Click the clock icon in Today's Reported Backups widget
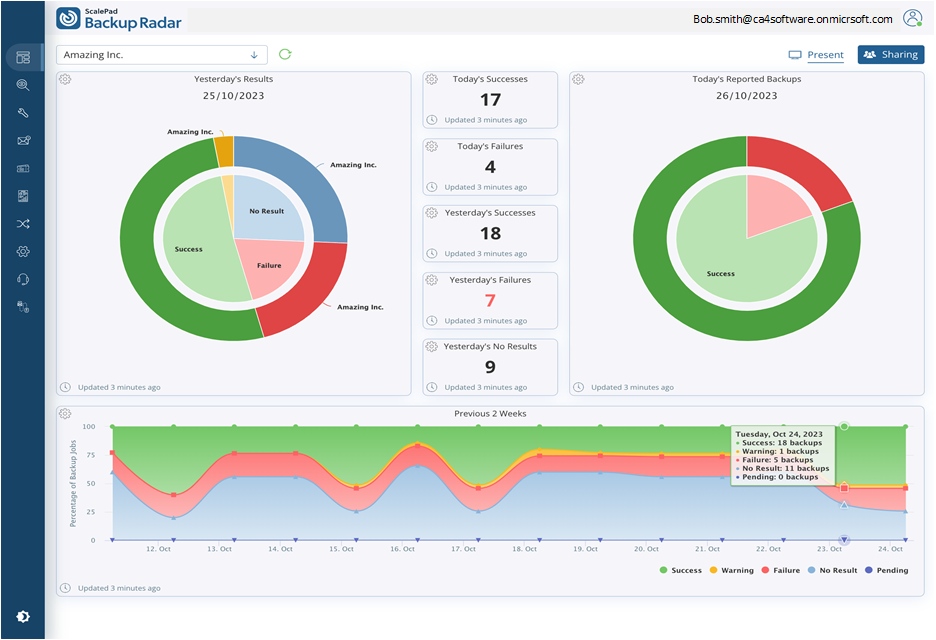 [578, 387]
